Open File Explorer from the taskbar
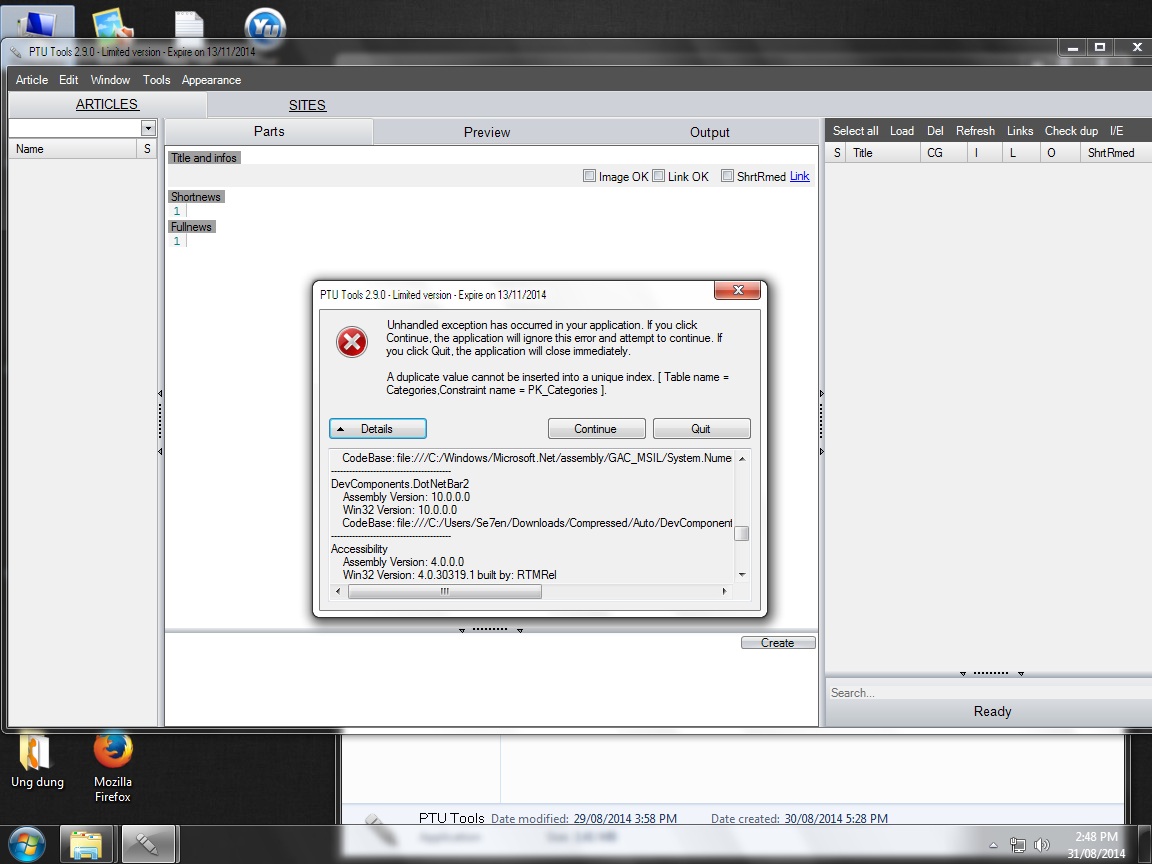The image size is (1152, 864). pos(86,845)
